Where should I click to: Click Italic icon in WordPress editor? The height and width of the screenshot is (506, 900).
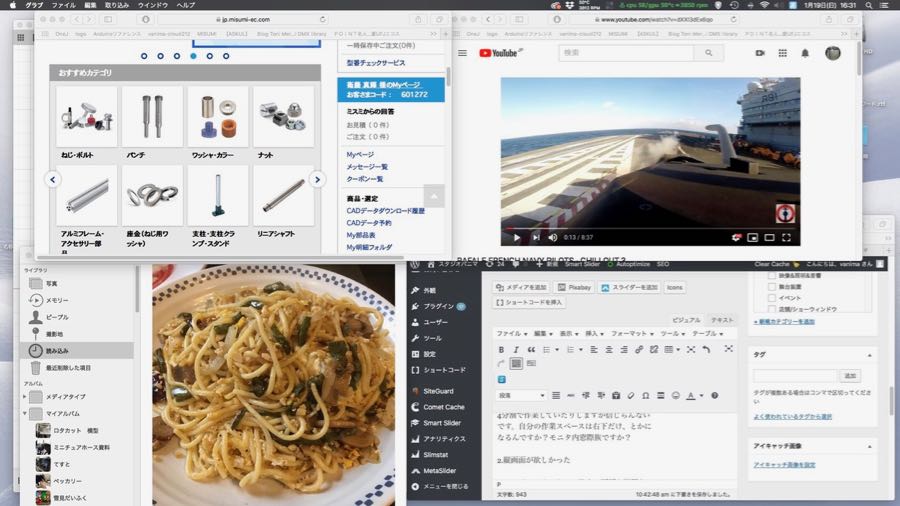click(515, 349)
